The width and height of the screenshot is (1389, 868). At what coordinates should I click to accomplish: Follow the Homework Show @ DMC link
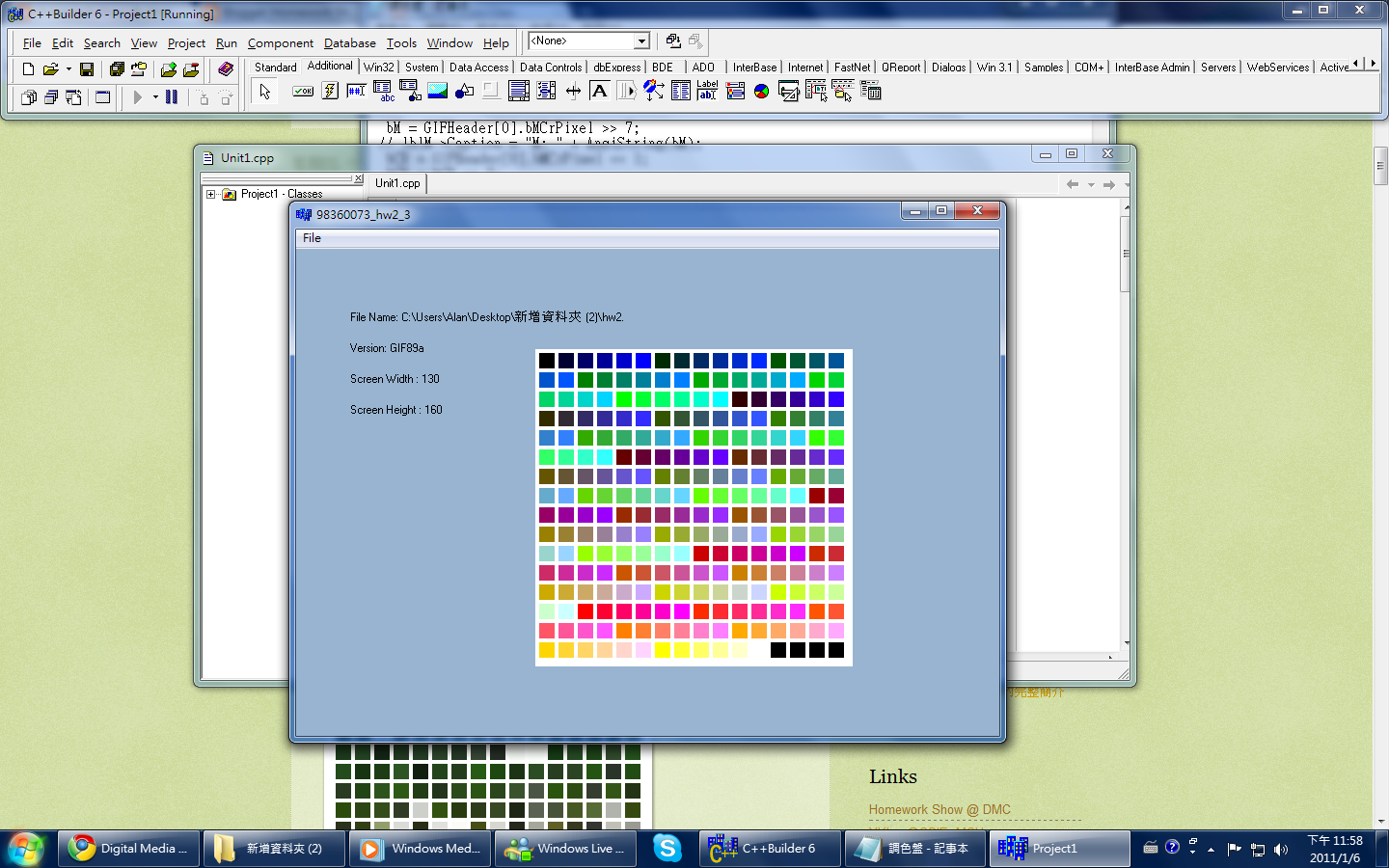point(940,810)
